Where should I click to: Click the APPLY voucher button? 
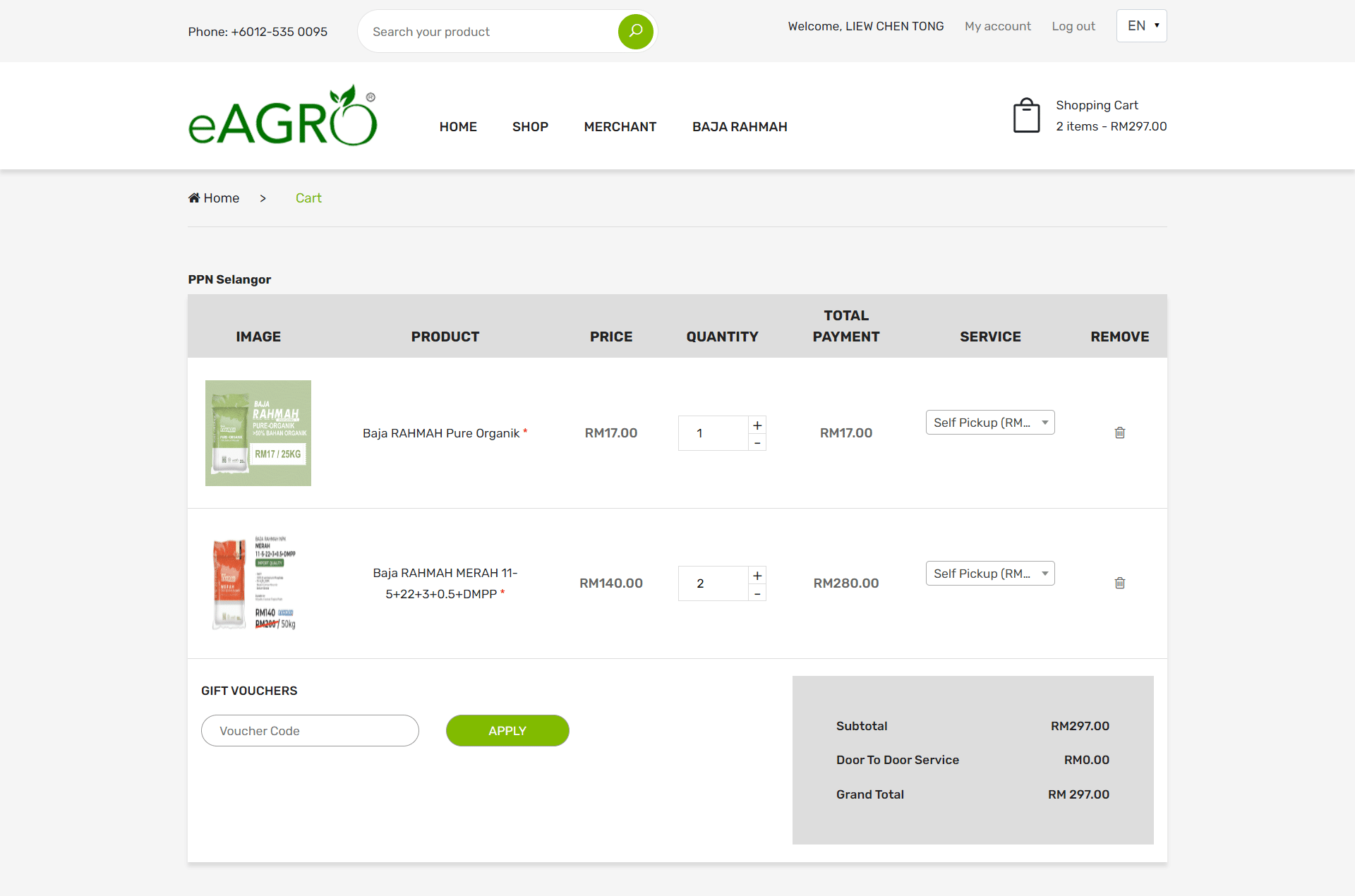coord(507,731)
